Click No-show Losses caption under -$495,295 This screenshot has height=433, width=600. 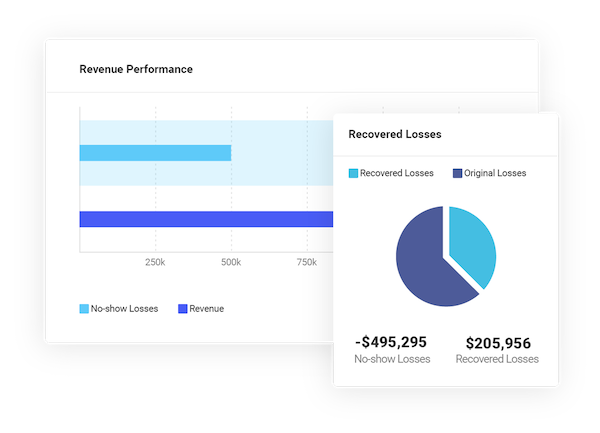click(x=392, y=359)
